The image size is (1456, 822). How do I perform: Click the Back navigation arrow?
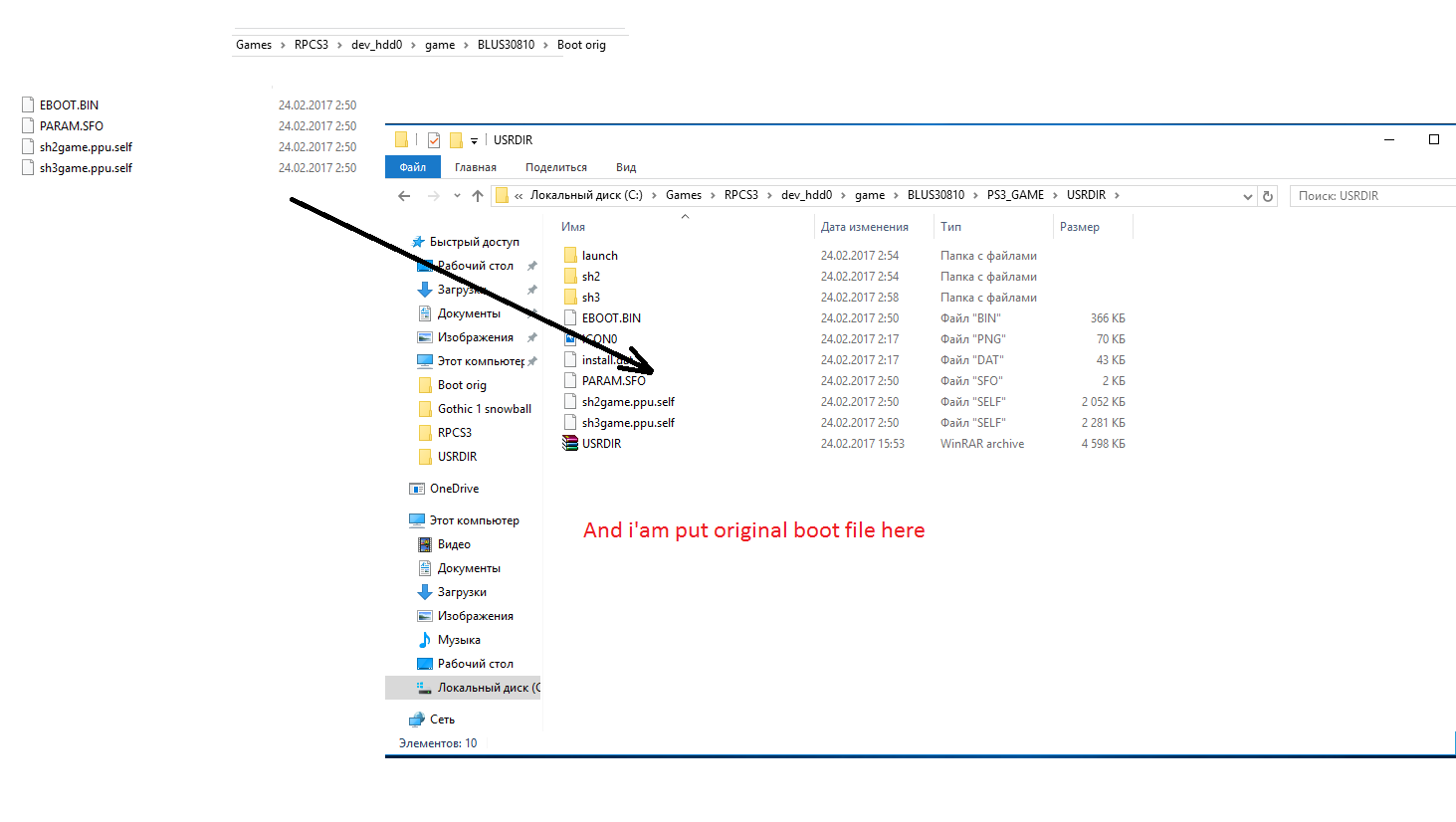point(404,196)
